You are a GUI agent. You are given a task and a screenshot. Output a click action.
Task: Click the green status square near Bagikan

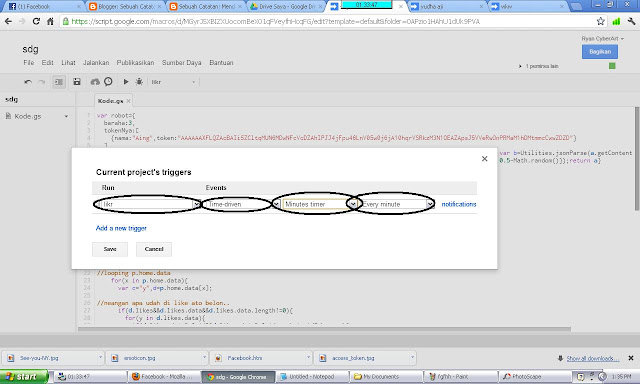(612, 66)
